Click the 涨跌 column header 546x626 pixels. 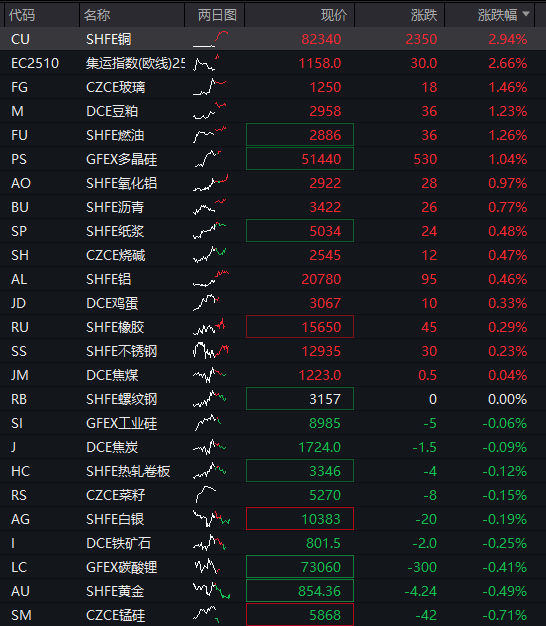(424, 15)
